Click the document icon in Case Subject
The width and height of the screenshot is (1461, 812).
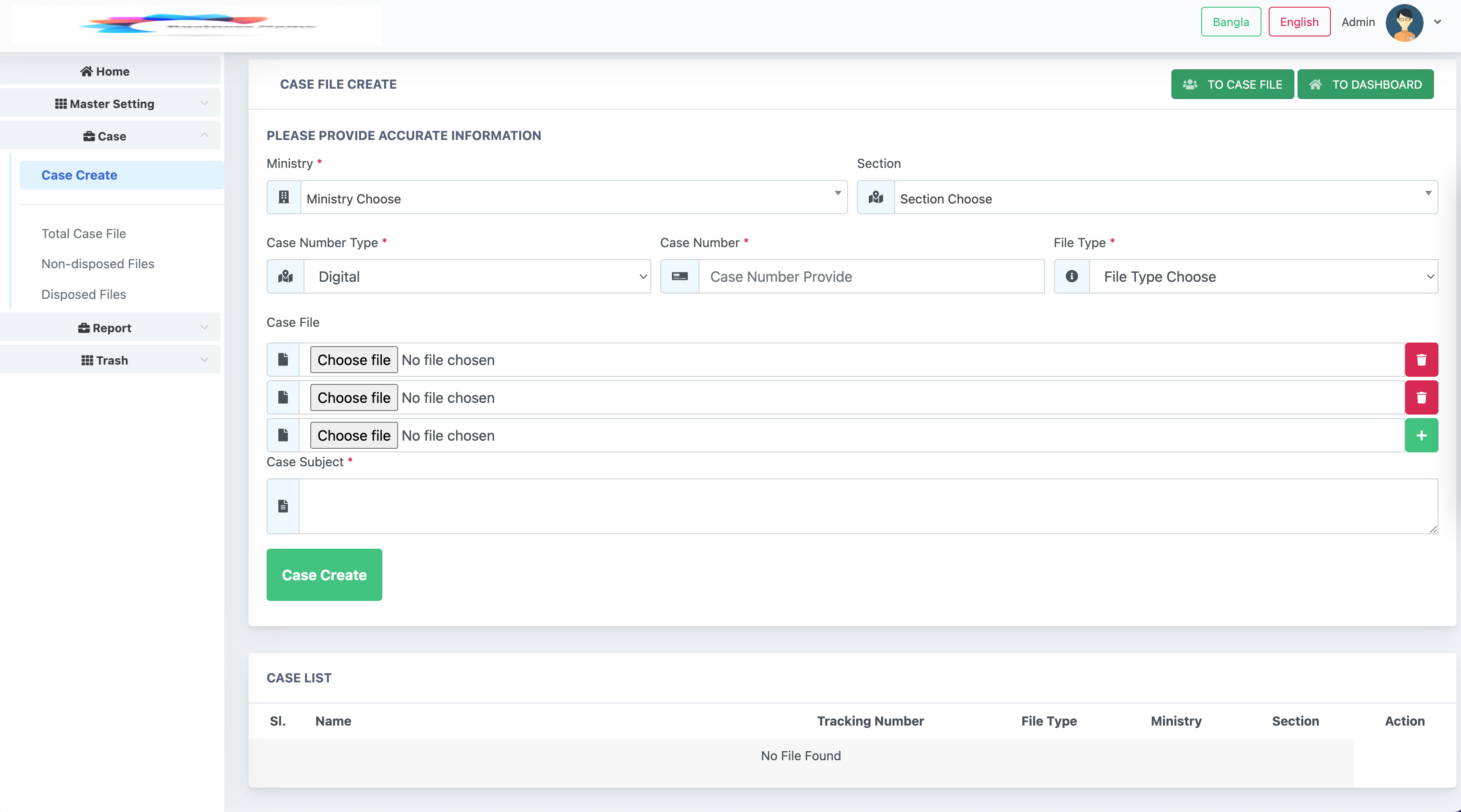point(283,506)
